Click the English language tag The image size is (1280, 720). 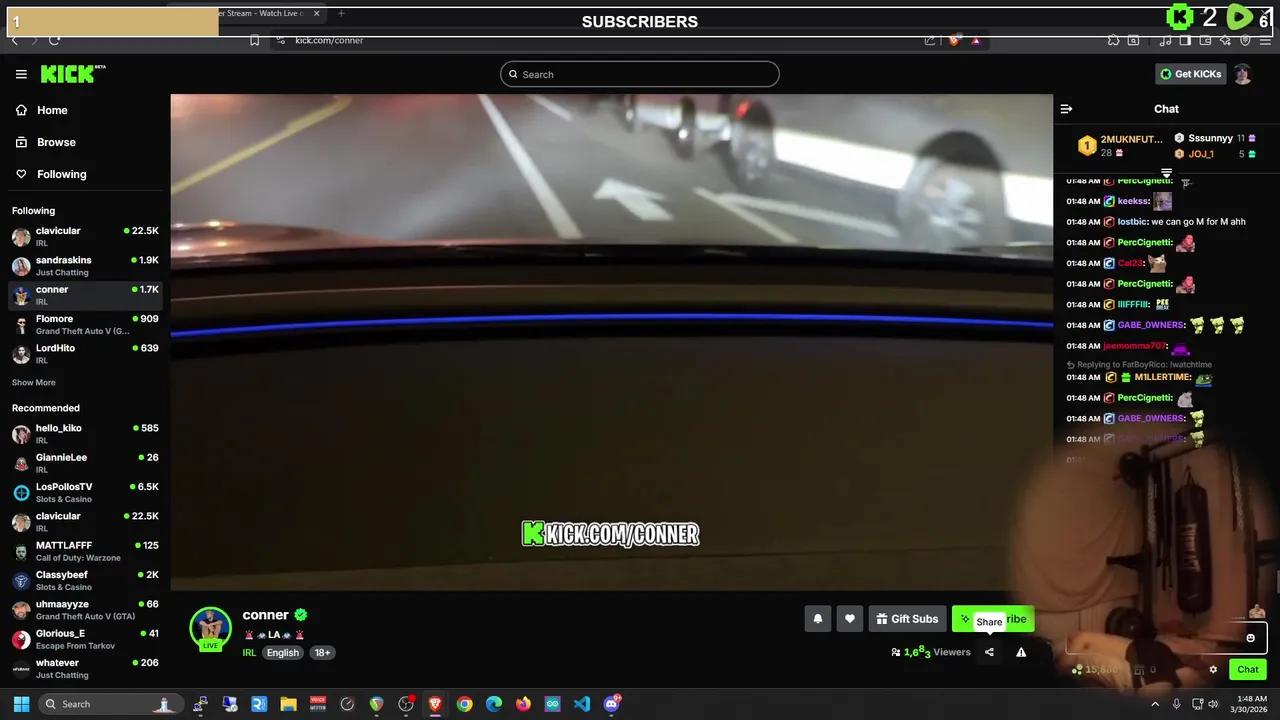coord(282,652)
